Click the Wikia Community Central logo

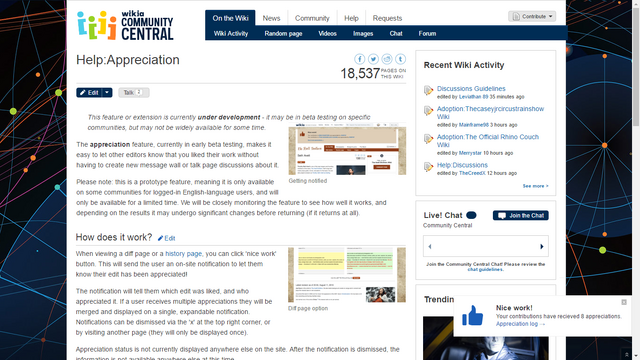[x=125, y=25]
